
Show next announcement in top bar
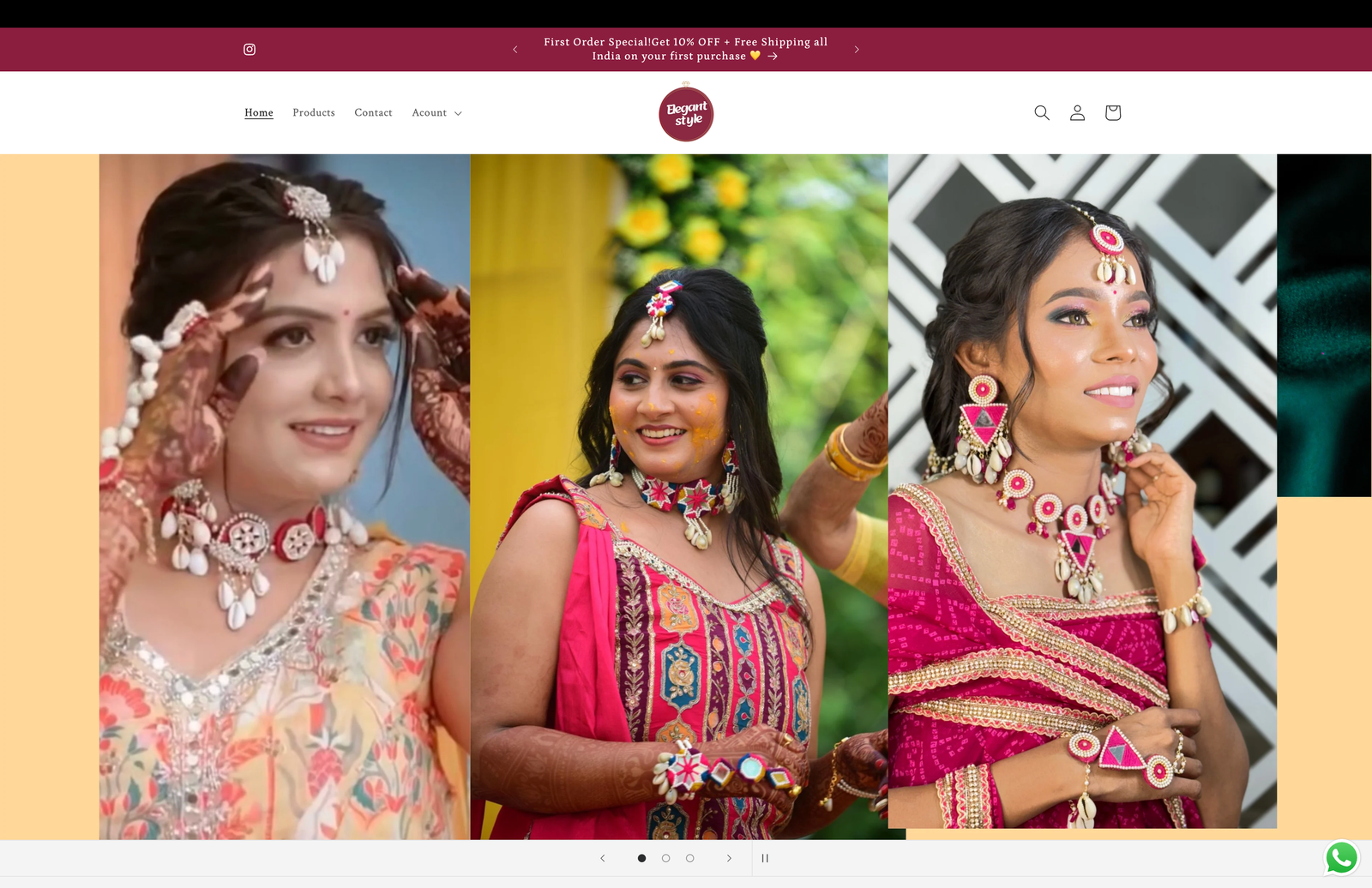(857, 50)
